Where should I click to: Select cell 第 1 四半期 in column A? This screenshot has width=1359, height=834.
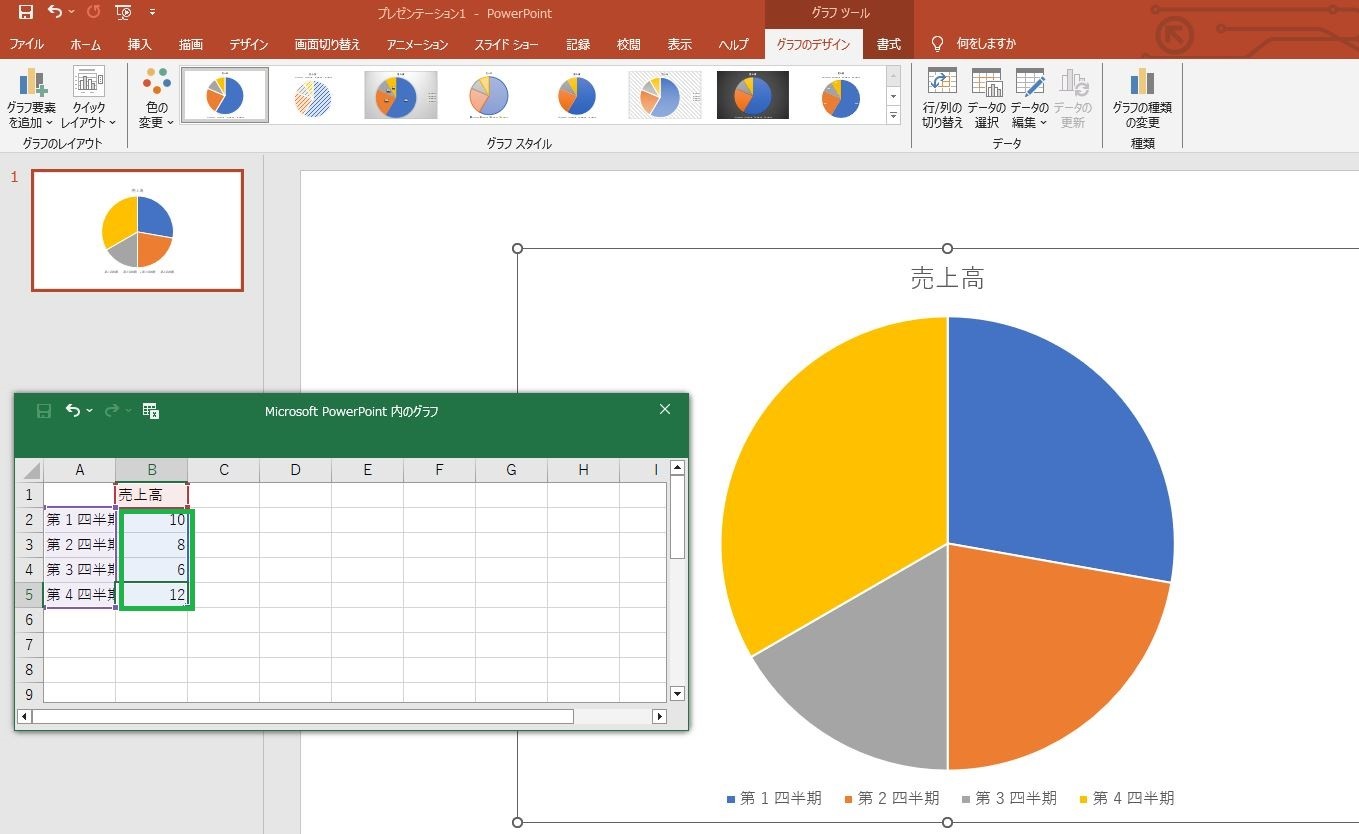(x=80, y=519)
